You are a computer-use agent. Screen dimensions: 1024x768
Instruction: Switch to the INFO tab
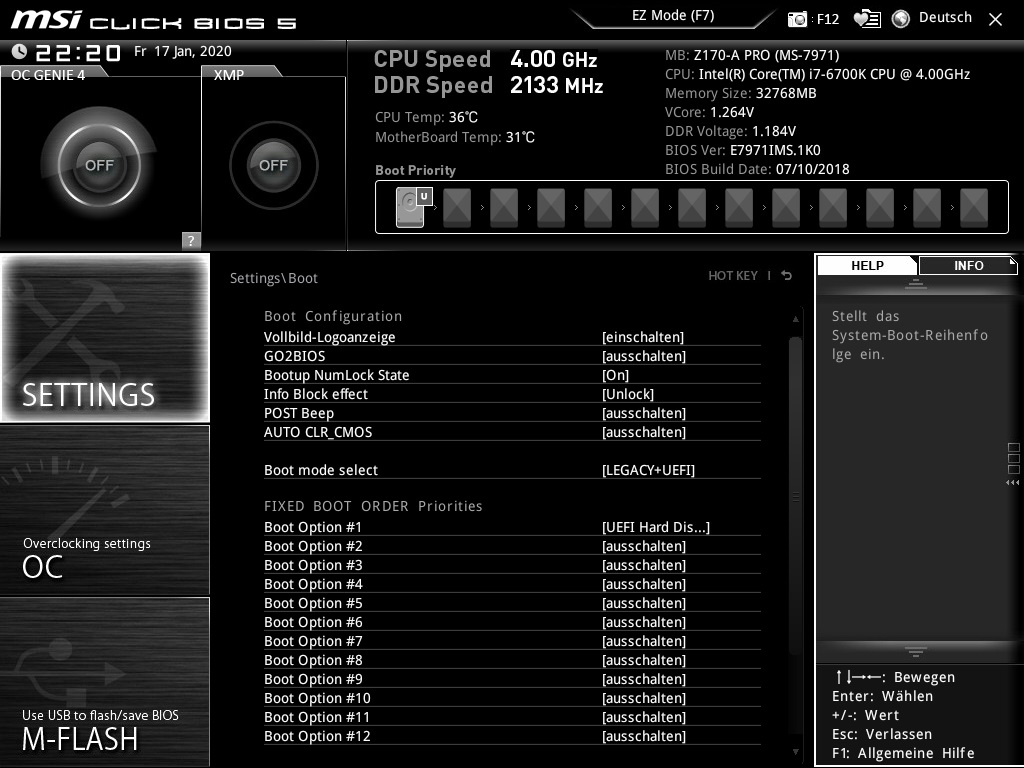[968, 265]
